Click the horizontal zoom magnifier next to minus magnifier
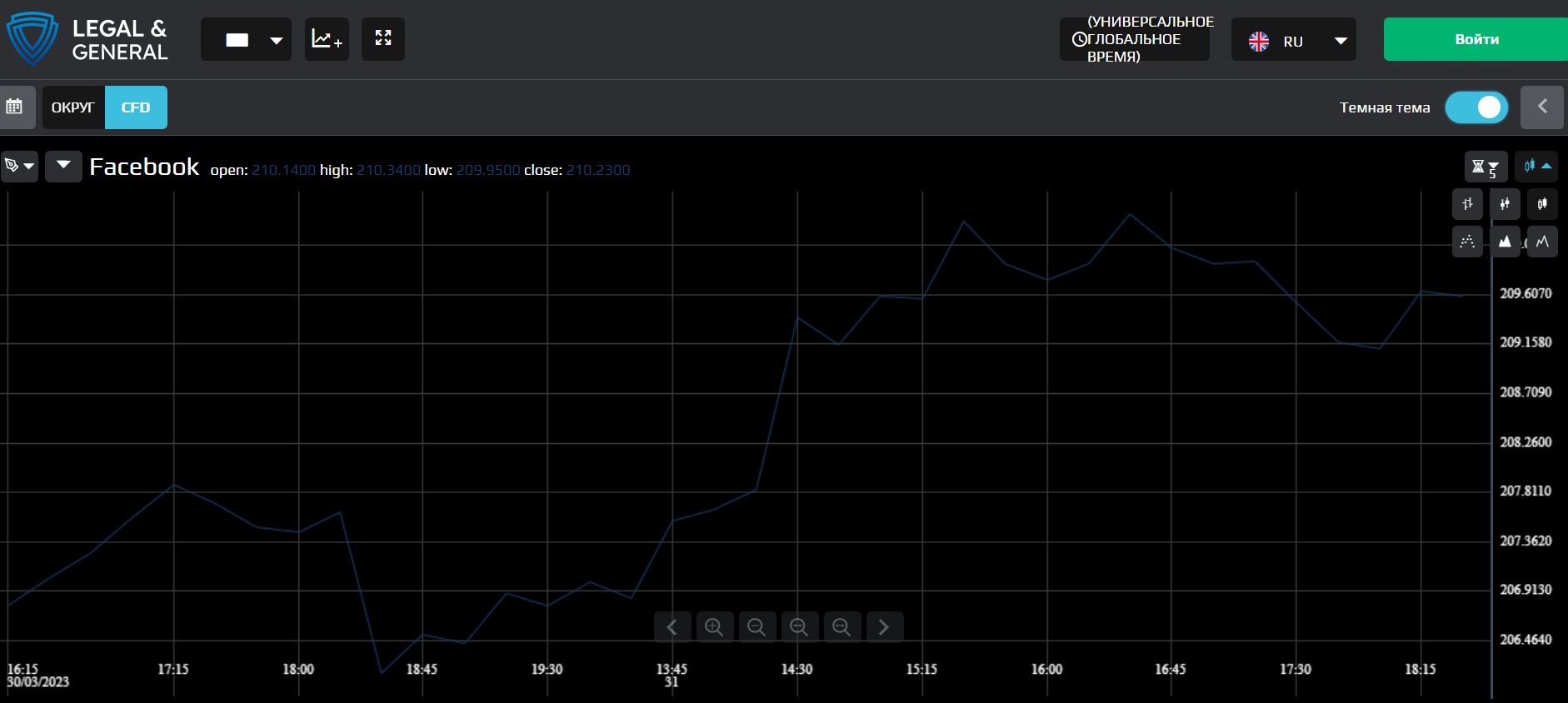Screen dimensions: 1568x703 tap(799, 626)
